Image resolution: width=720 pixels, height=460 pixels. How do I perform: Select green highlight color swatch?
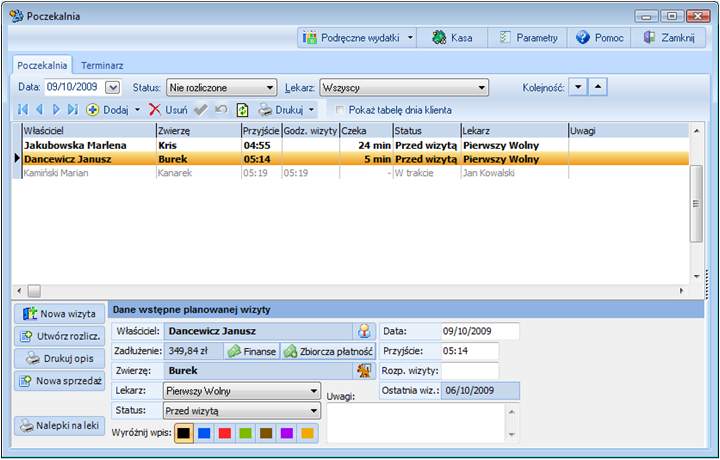(x=246, y=433)
